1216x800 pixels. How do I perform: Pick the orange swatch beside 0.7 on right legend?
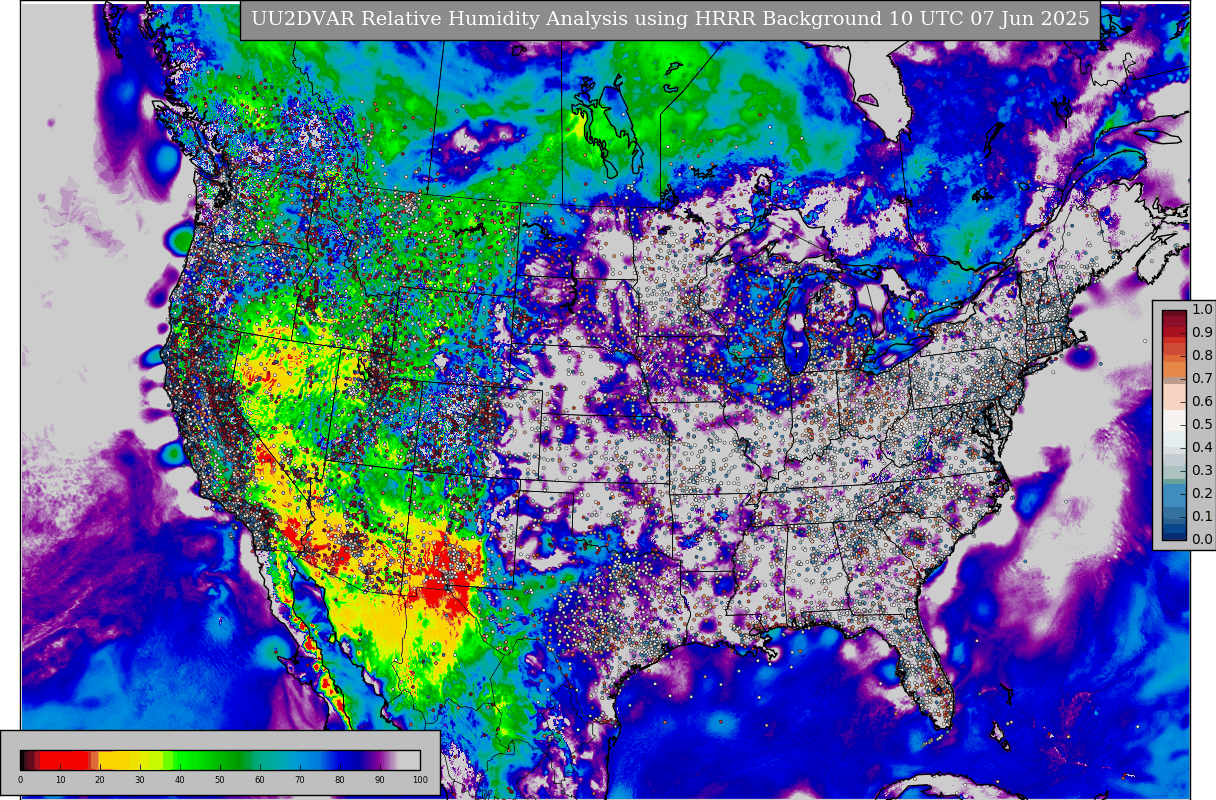[x=1174, y=370]
